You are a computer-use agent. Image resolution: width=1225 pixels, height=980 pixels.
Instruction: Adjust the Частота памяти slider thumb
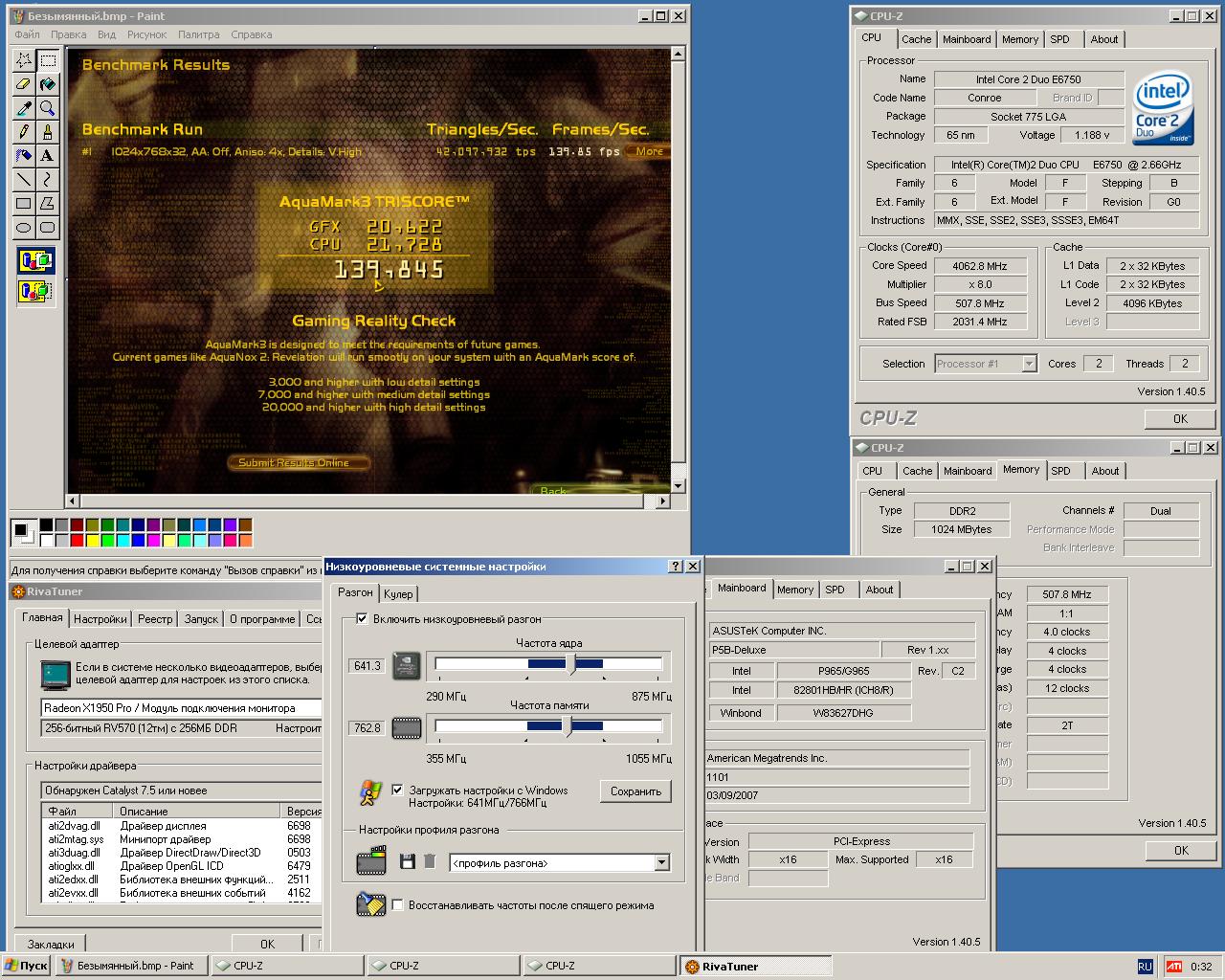568,726
